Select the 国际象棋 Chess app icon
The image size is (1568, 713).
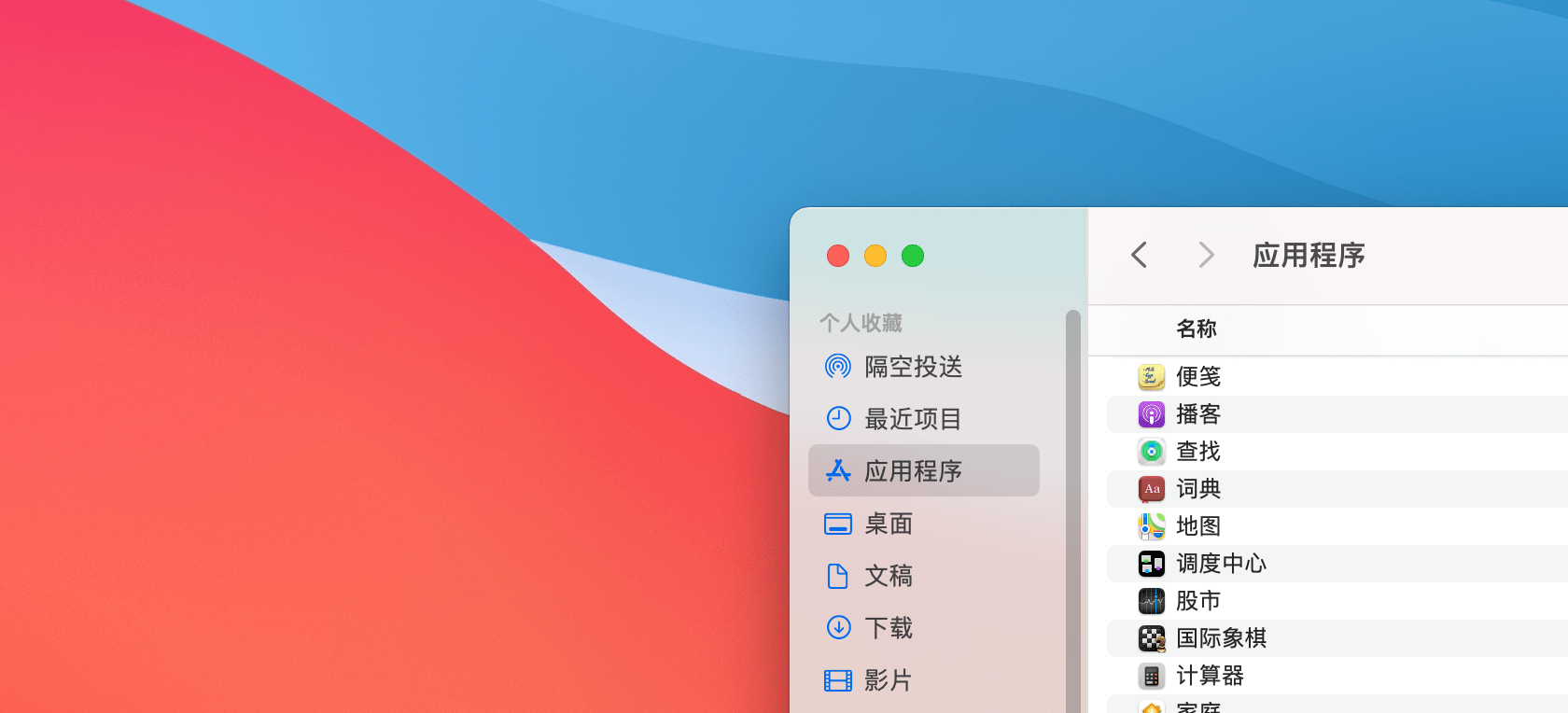tap(1152, 637)
